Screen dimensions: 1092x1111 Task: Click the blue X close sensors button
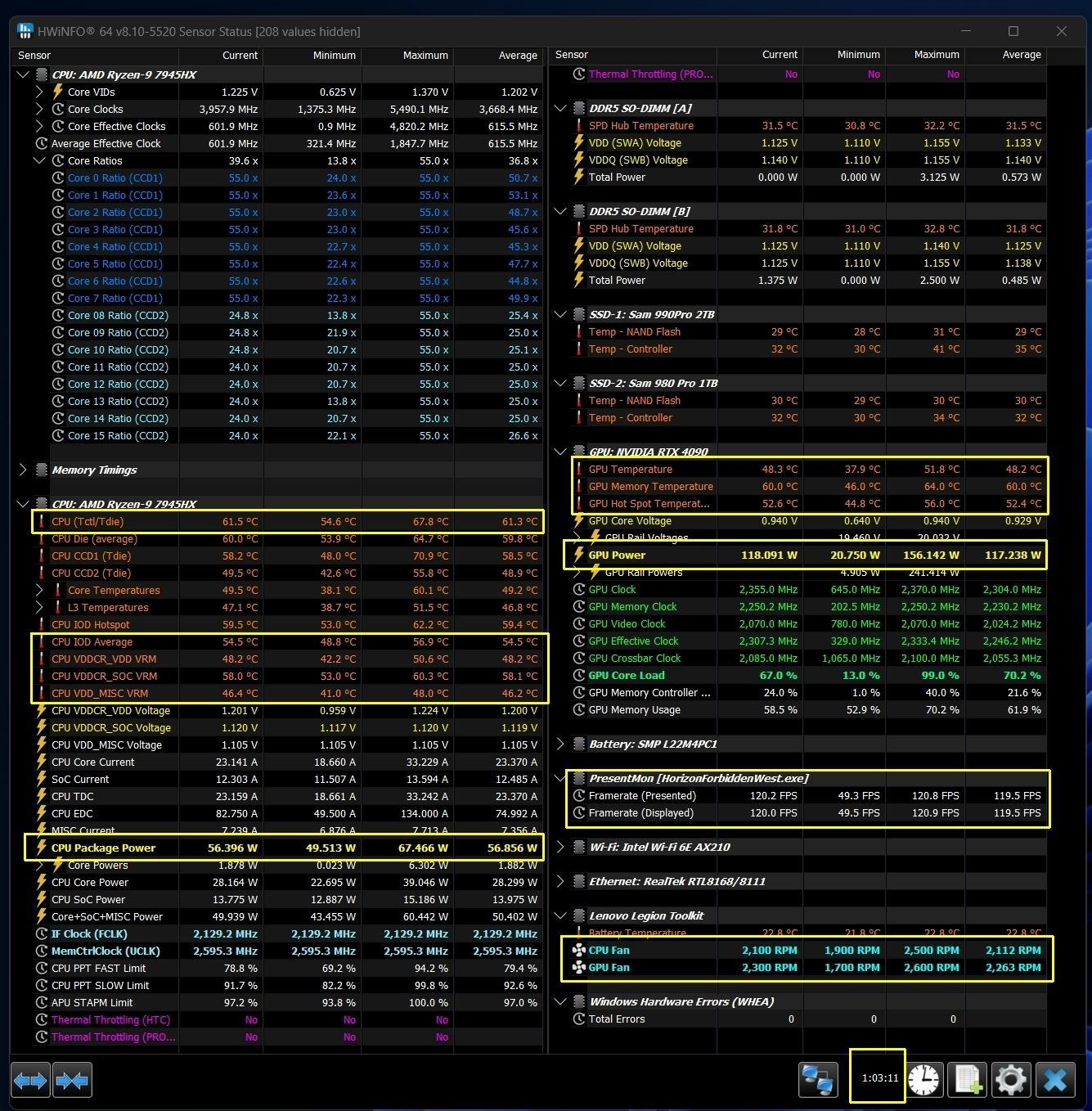pyautogui.click(x=1055, y=1080)
